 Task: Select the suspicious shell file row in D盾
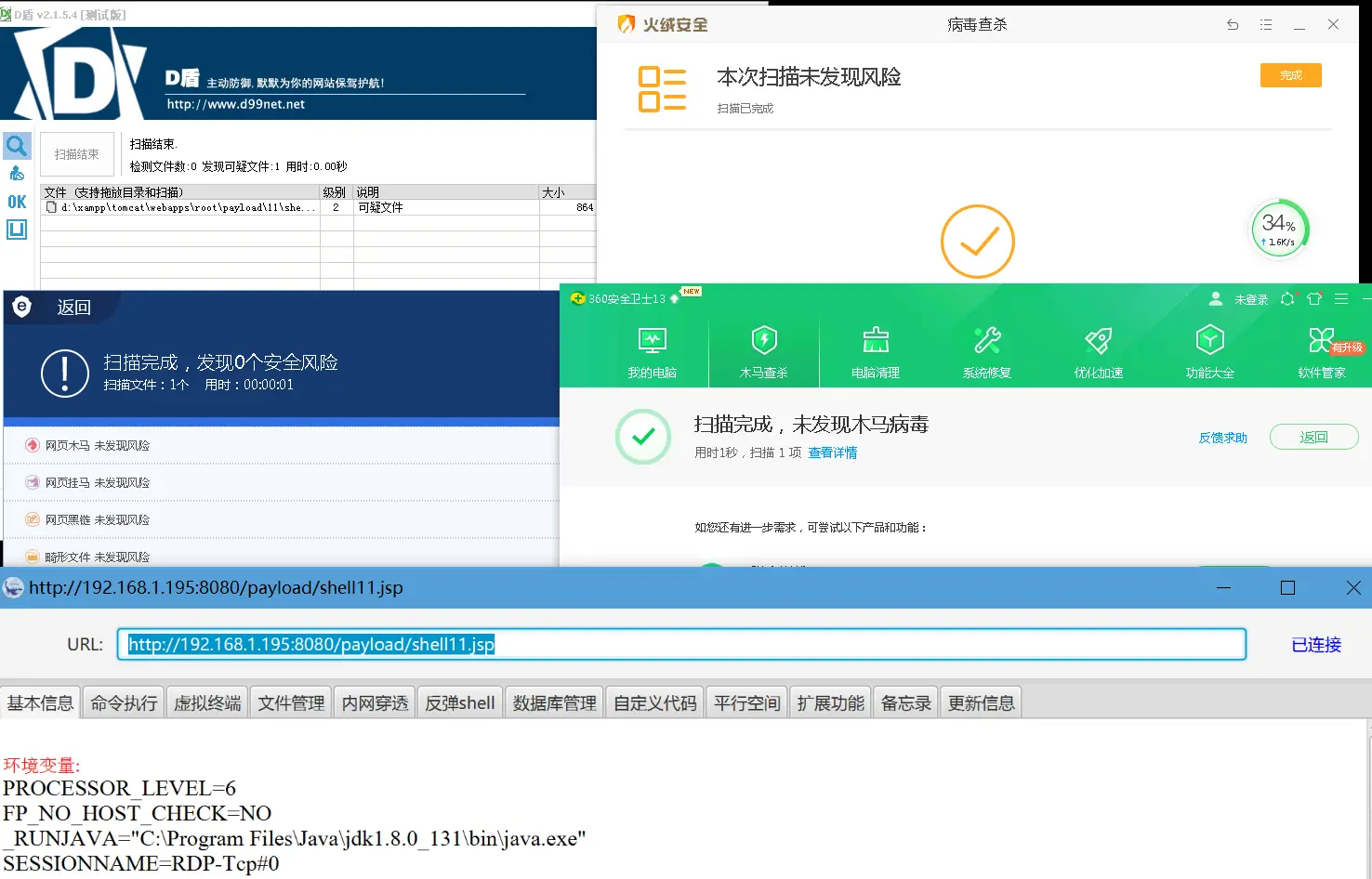(186, 208)
